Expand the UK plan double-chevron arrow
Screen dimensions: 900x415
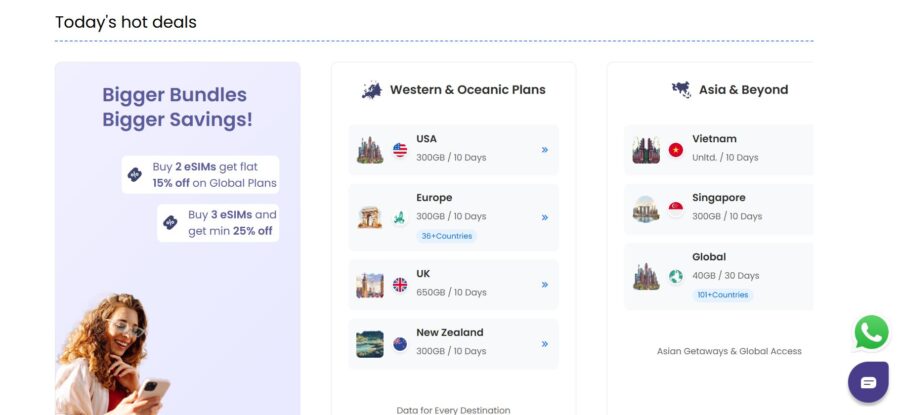point(545,285)
